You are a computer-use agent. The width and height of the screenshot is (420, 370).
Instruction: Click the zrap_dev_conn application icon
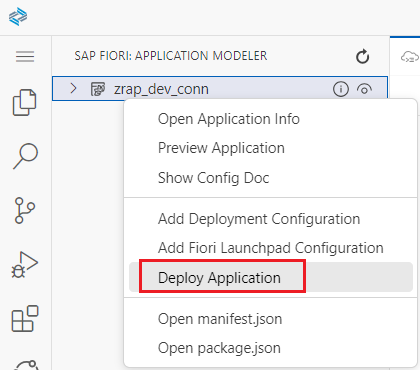click(98, 89)
